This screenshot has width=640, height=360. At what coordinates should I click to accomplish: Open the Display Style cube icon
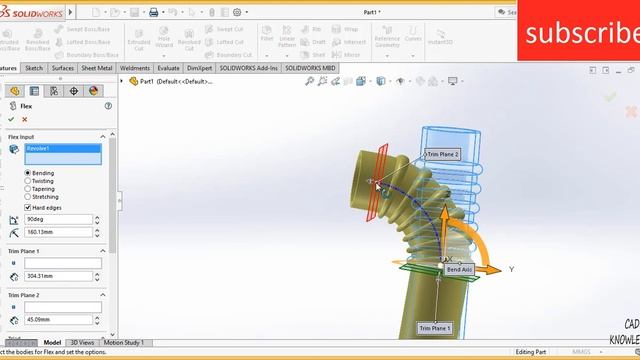tap(381, 81)
